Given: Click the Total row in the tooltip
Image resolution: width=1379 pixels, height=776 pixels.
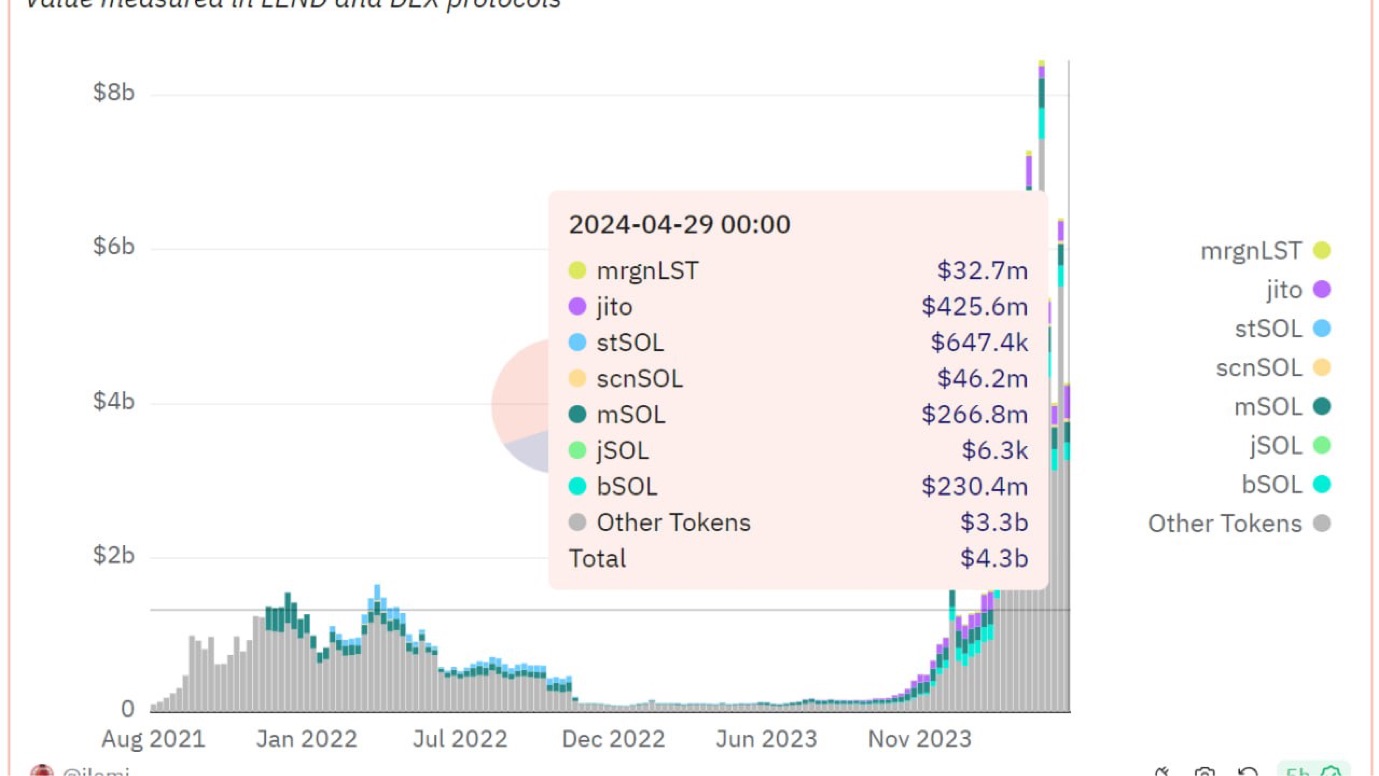Looking at the screenshot, I should click(797, 558).
